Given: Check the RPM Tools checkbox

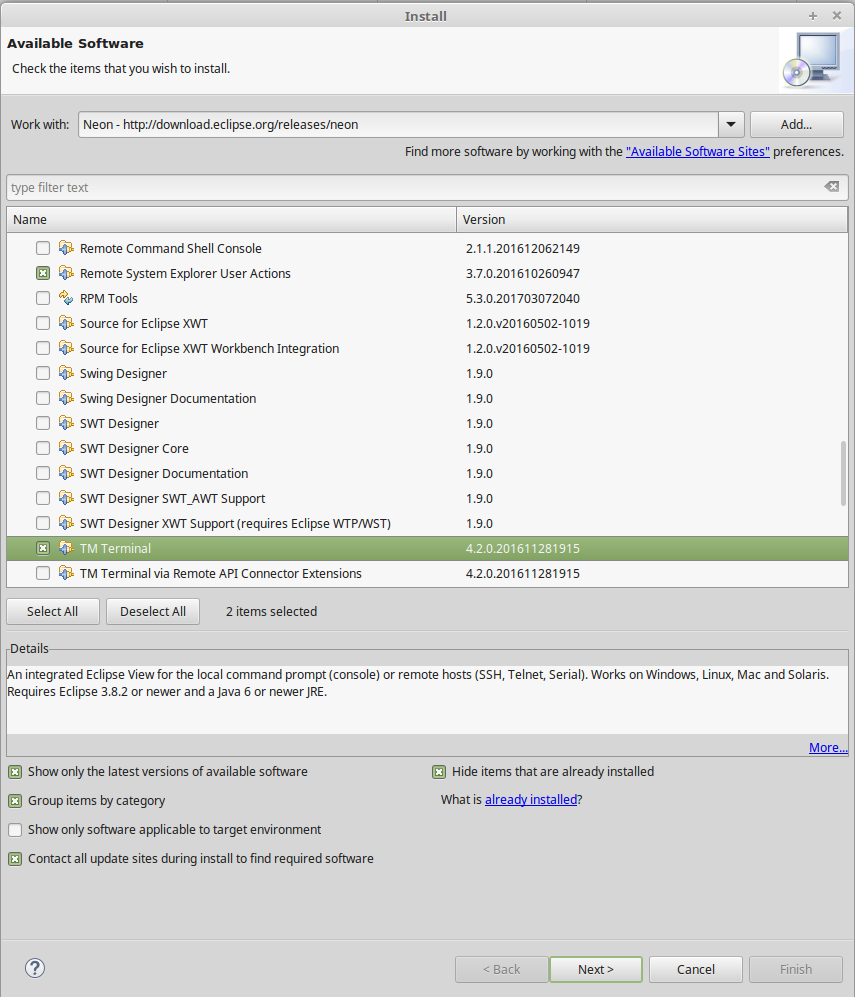Looking at the screenshot, I should 43,298.
